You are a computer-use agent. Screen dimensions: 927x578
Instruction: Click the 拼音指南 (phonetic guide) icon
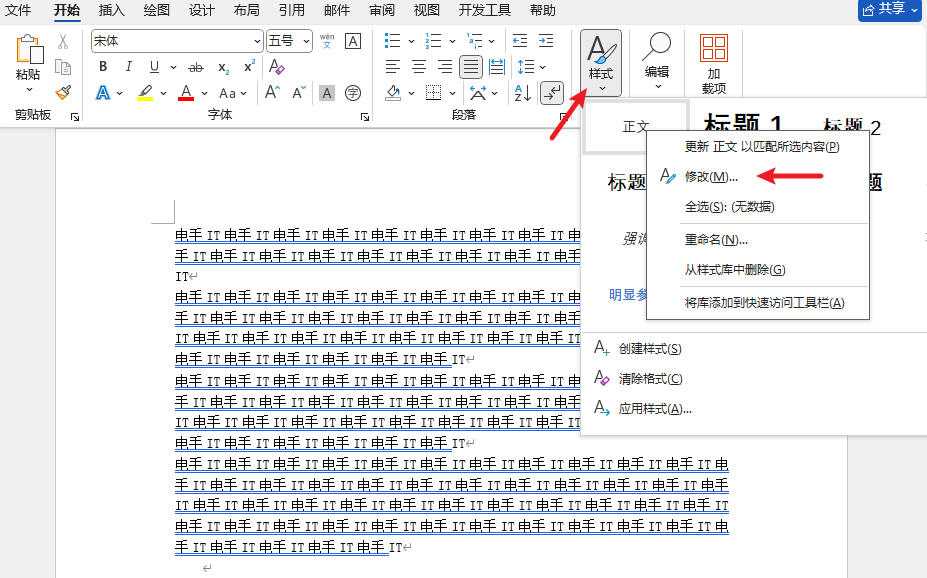(x=327, y=41)
